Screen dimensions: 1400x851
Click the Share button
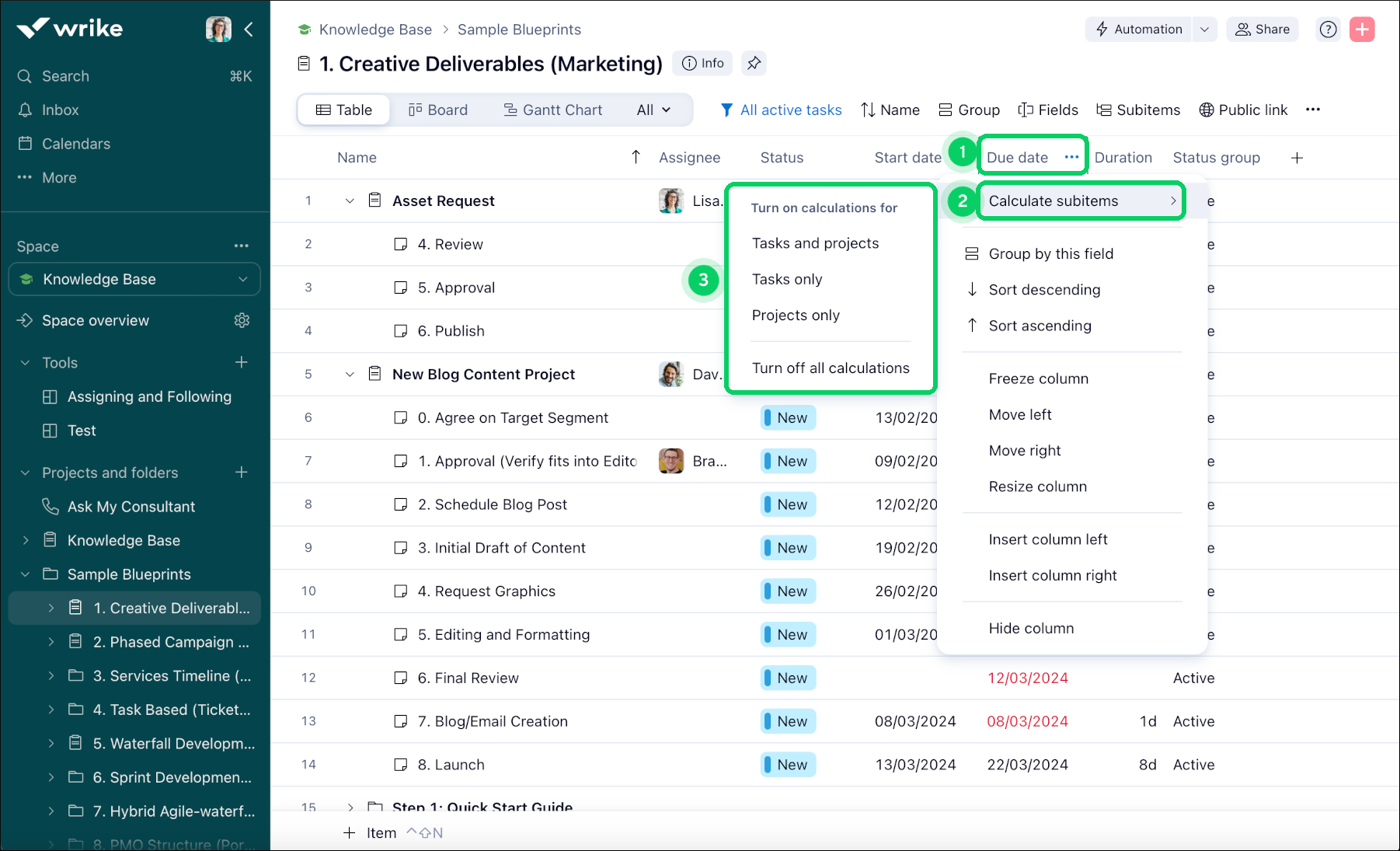coord(1262,30)
